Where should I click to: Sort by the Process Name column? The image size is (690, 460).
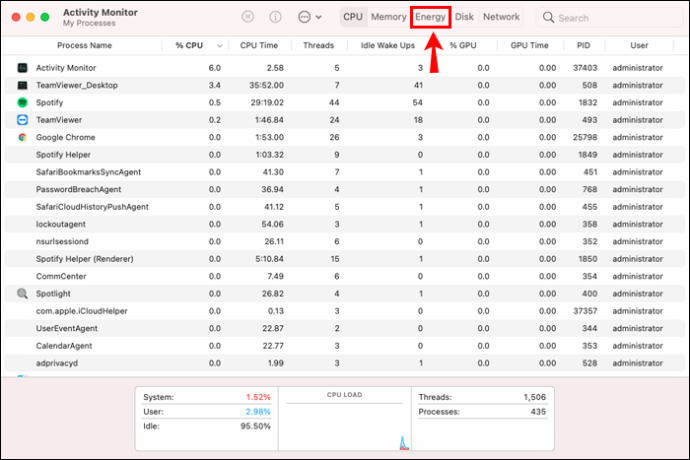click(84, 45)
